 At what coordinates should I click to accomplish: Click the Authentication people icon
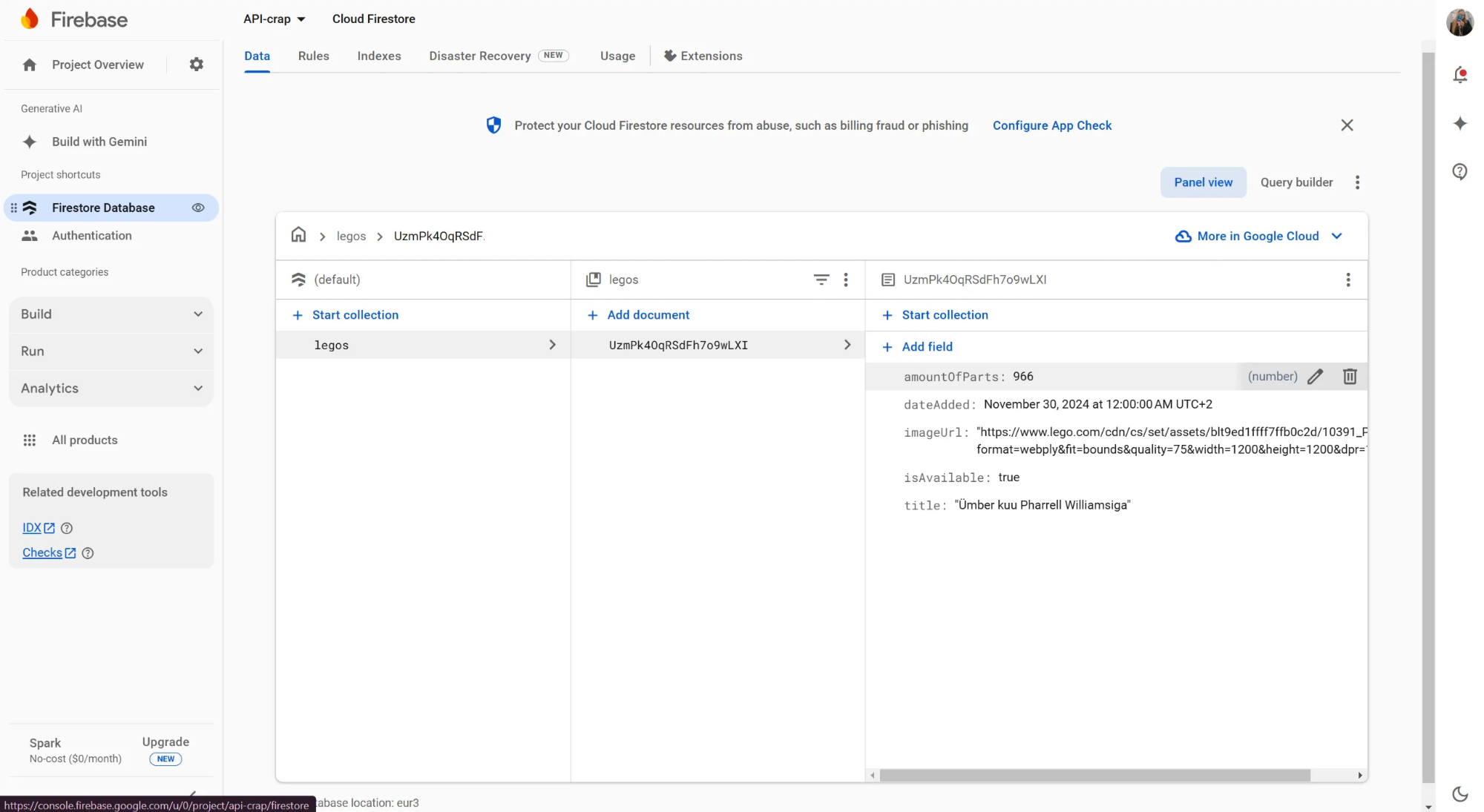(x=30, y=236)
